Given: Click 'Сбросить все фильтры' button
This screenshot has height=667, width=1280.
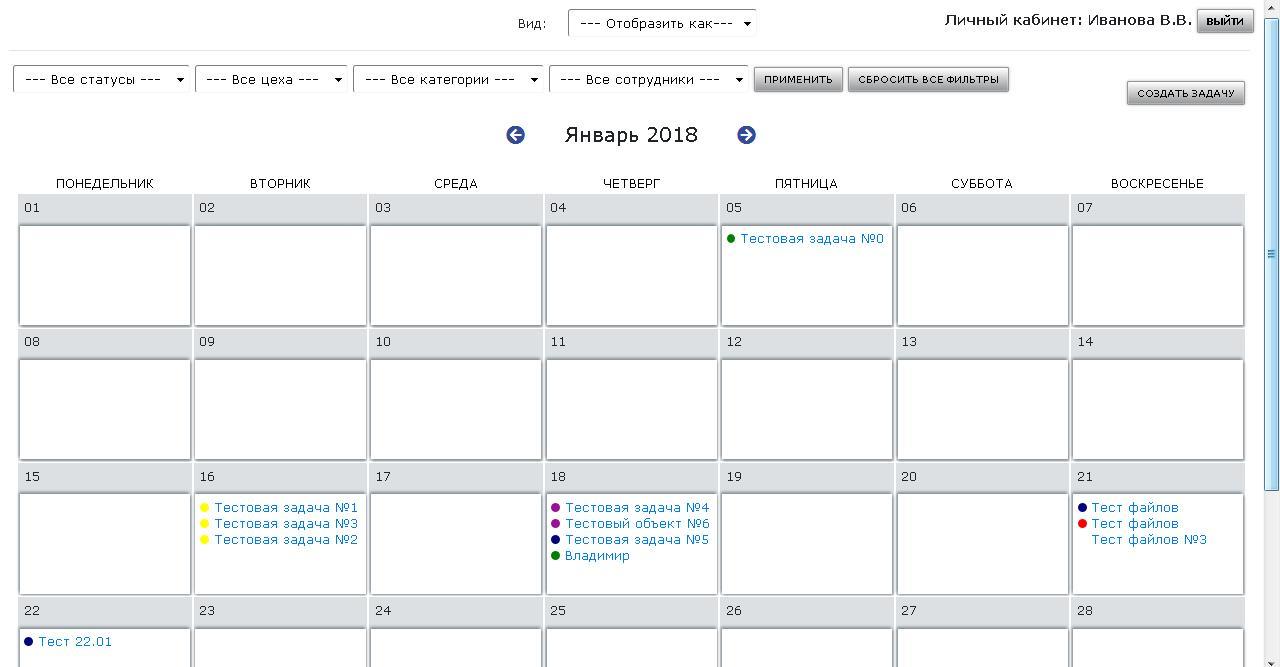Looking at the screenshot, I should (x=928, y=79).
